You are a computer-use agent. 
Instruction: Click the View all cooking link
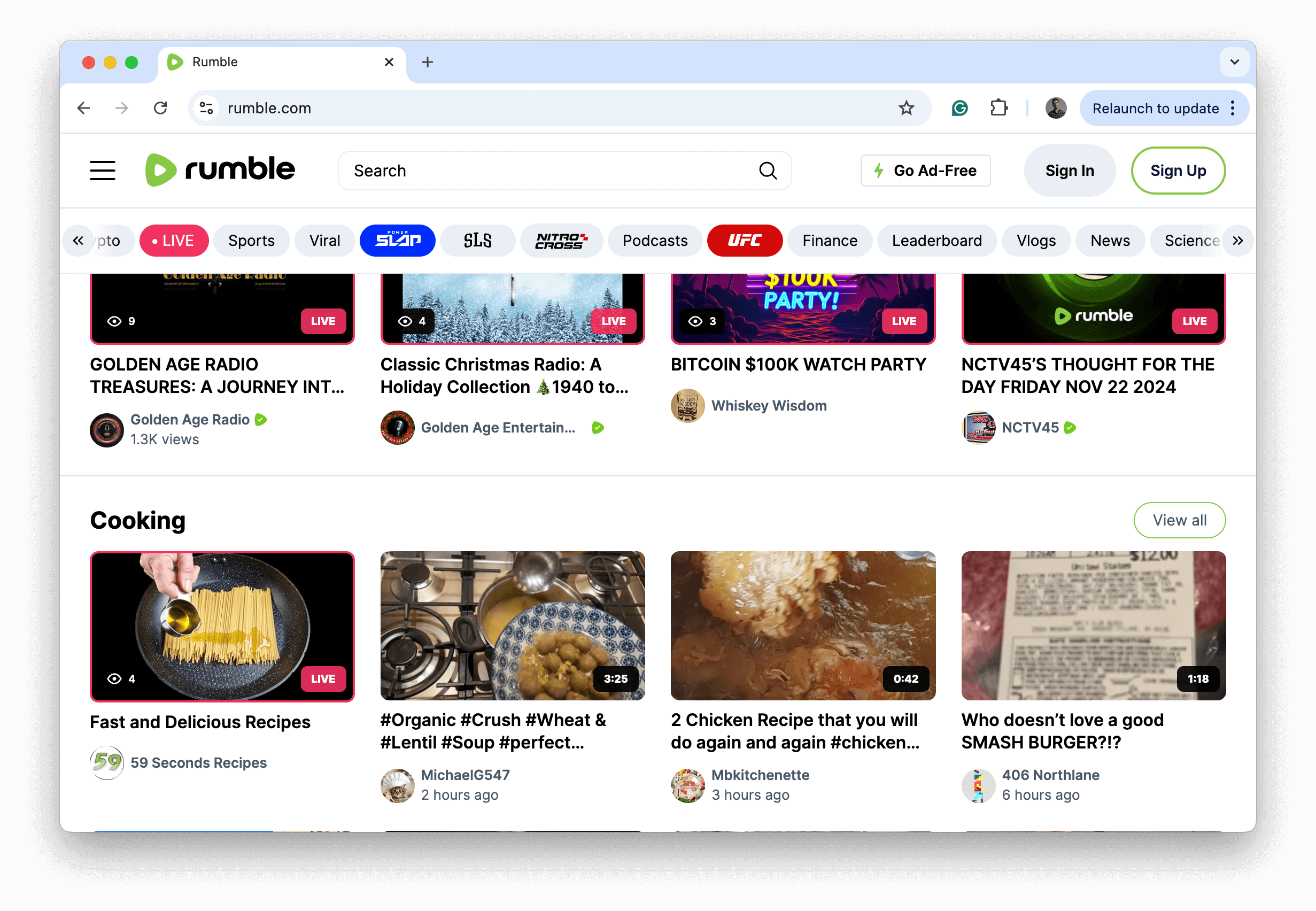(x=1180, y=520)
